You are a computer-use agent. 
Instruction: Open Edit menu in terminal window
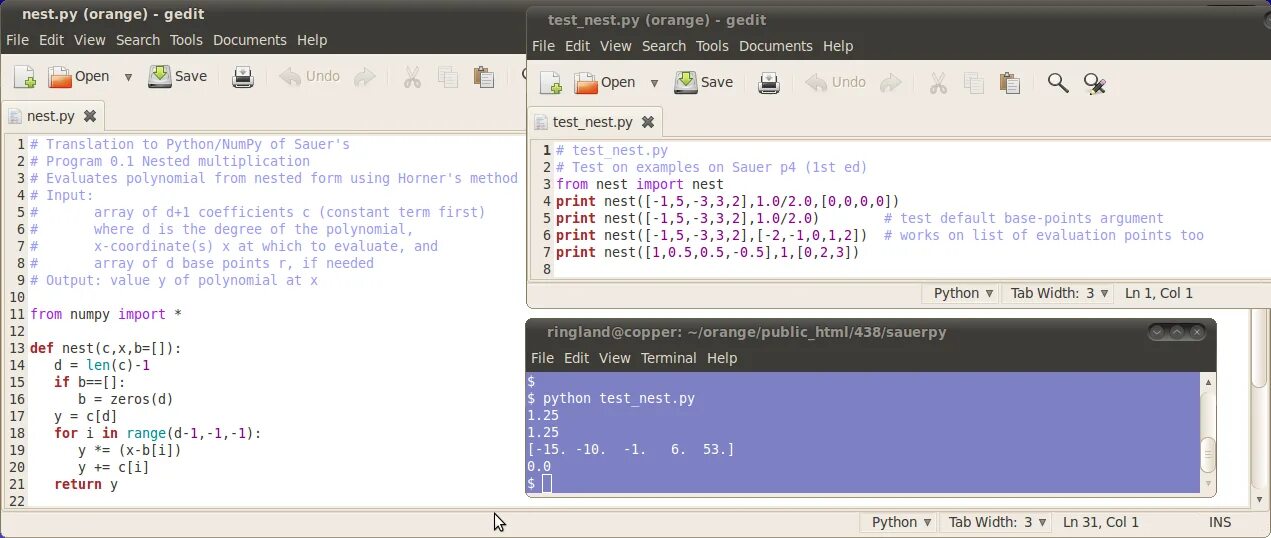click(577, 358)
